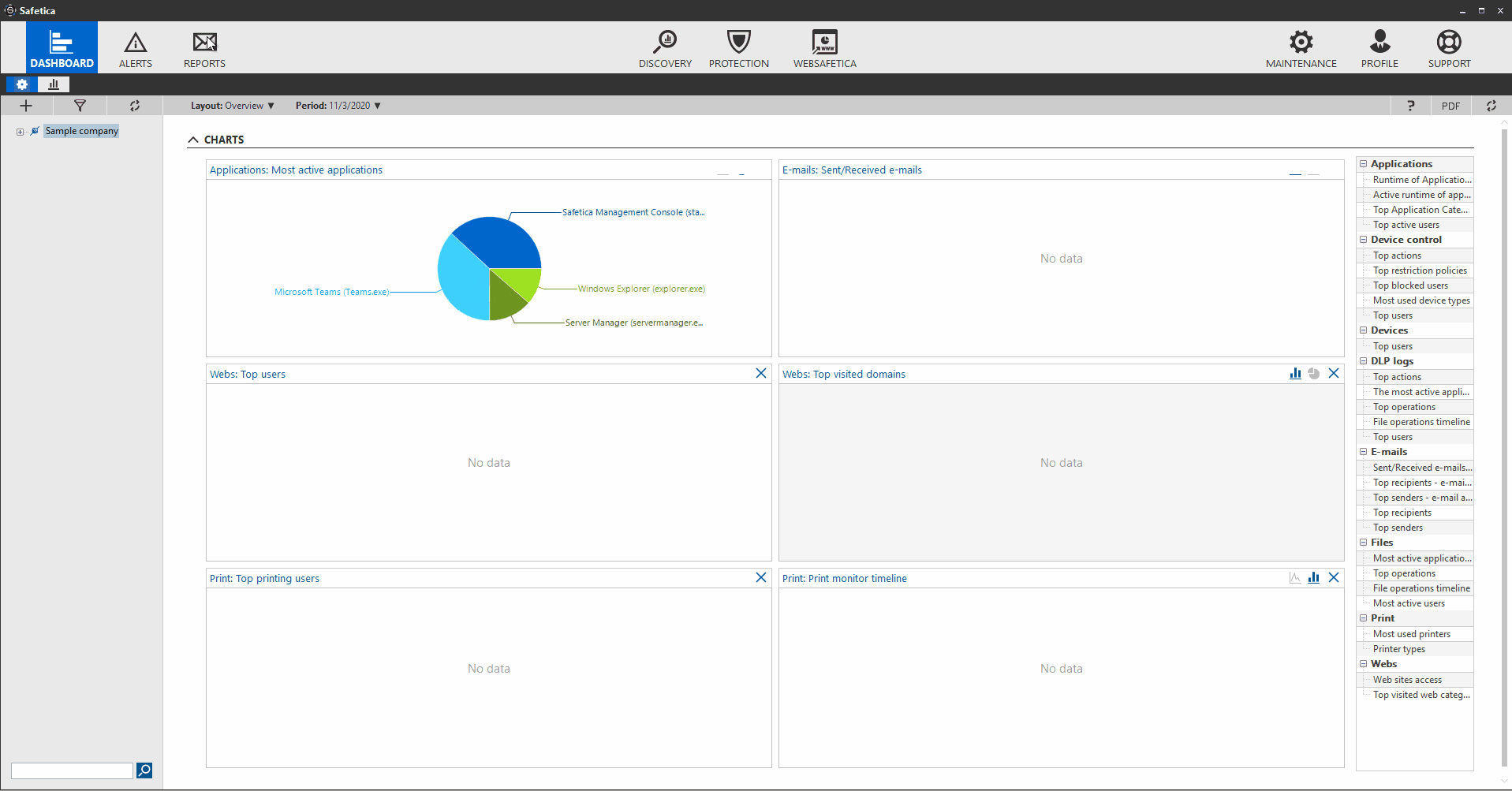Close the Print monitor timeline chart
Image resolution: width=1512 pixels, height=791 pixels.
[1334, 577]
